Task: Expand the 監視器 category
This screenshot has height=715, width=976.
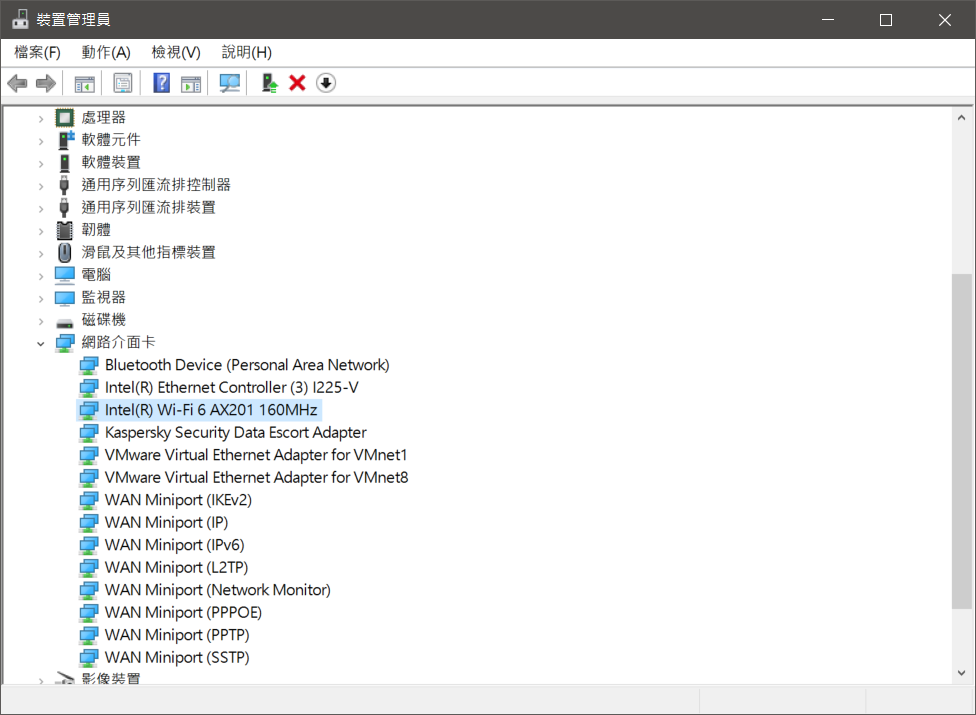Action: (x=41, y=299)
